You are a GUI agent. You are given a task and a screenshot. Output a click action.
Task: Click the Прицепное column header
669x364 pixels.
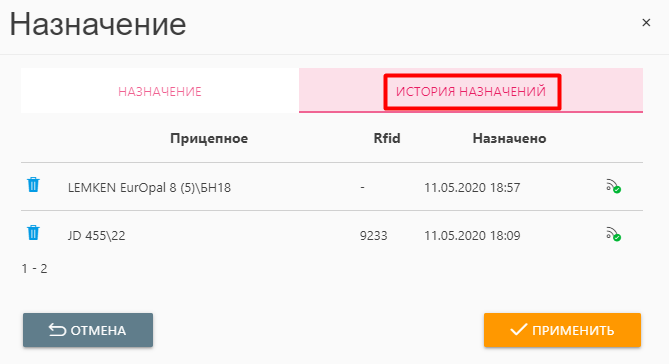pos(209,138)
